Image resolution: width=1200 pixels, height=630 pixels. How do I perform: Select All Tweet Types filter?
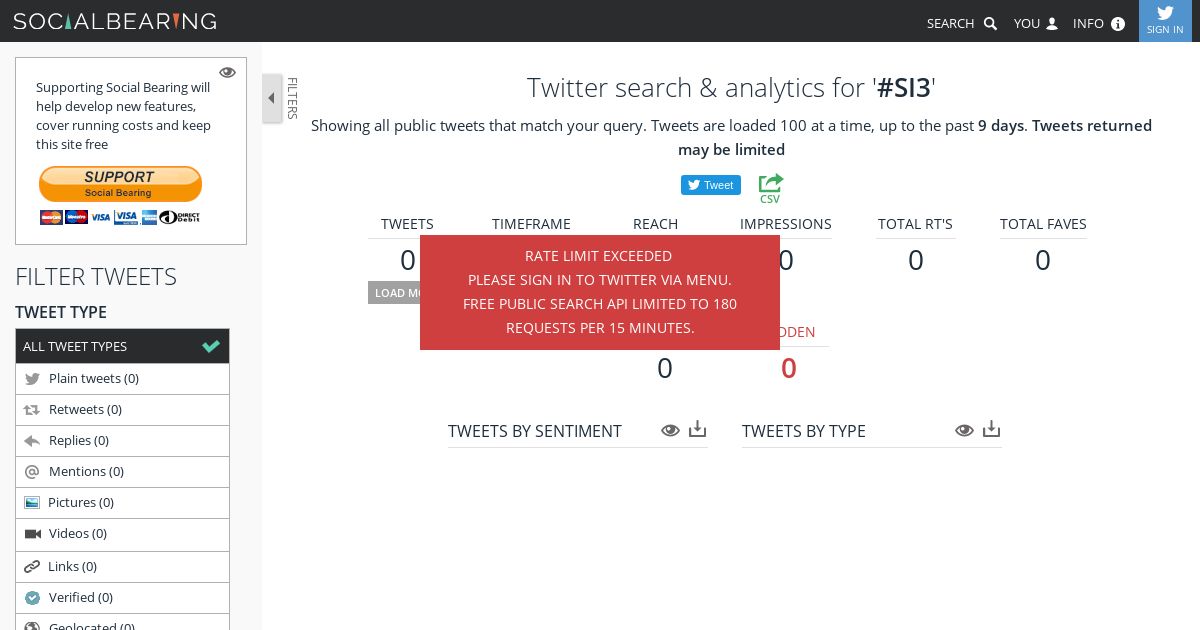pos(122,346)
